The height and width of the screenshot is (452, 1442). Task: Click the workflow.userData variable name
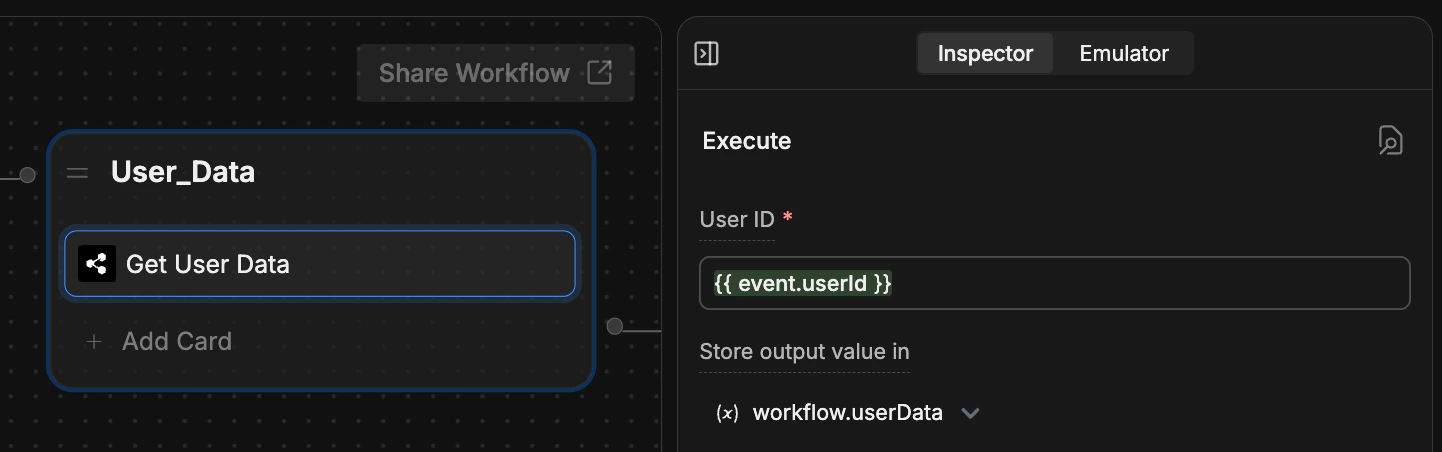tap(848, 412)
